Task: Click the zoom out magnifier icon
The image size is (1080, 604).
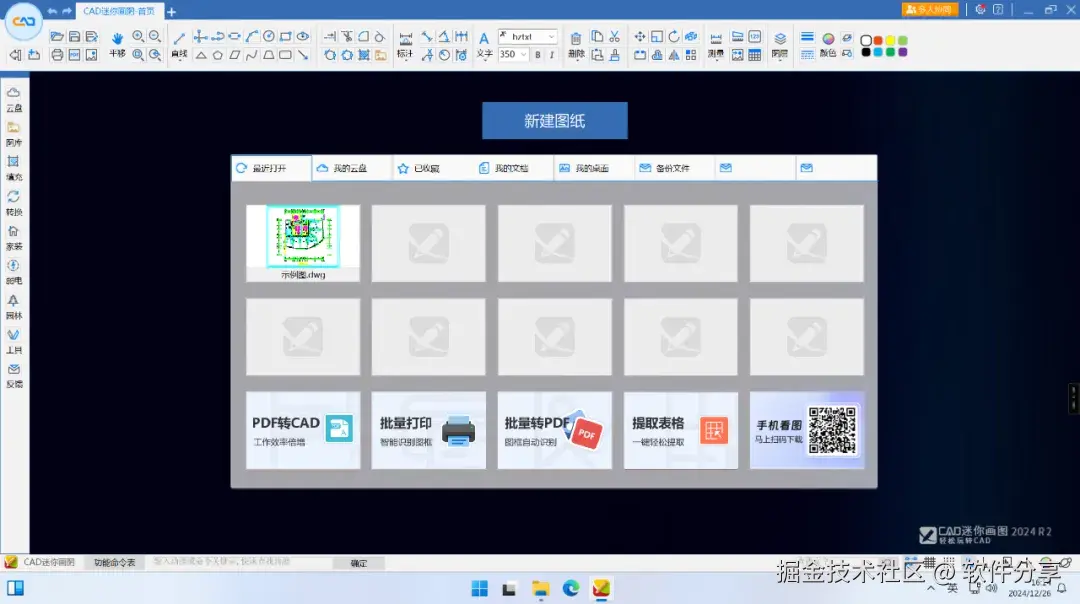Action: (155, 37)
